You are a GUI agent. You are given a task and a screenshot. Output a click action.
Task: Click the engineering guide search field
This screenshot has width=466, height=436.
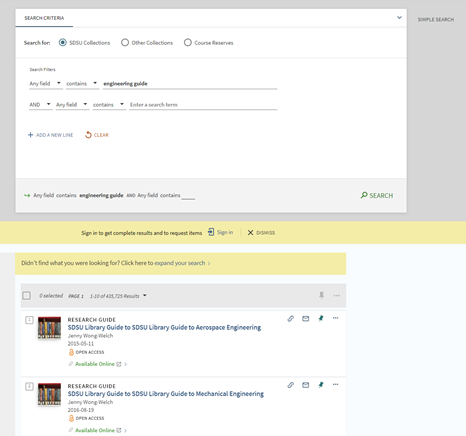click(190, 84)
